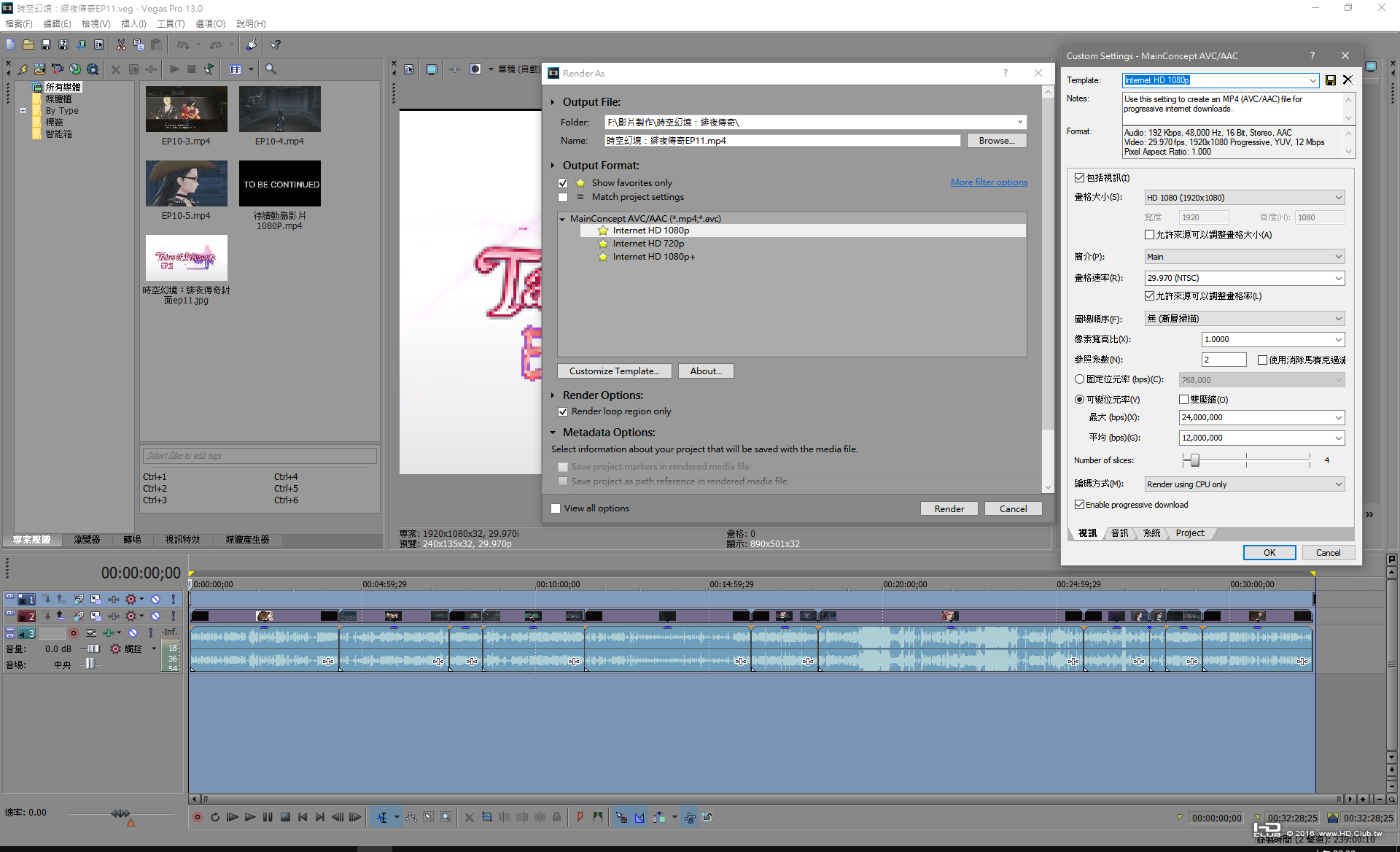Click the Insert Marker orange flag icon
Viewport: 1400px width, 852px height.
580,818
